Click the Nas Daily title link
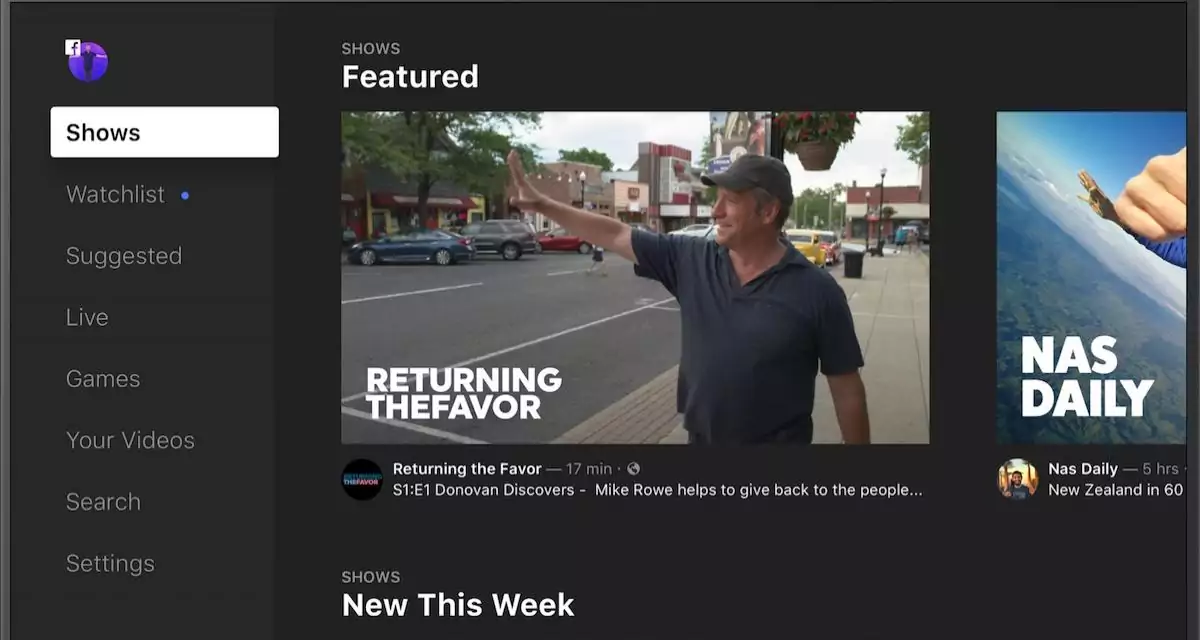This screenshot has width=1200, height=640. (x=1083, y=469)
